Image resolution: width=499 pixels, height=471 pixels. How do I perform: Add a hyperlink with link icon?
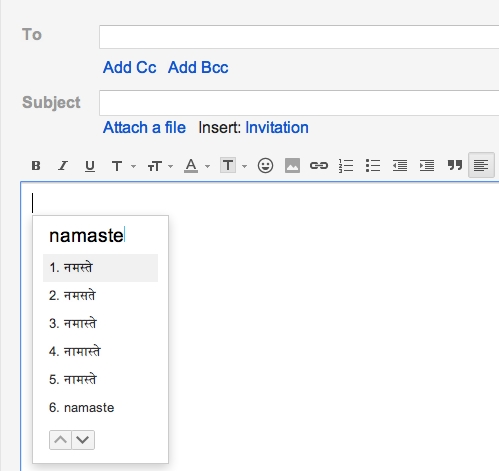[x=319, y=165]
